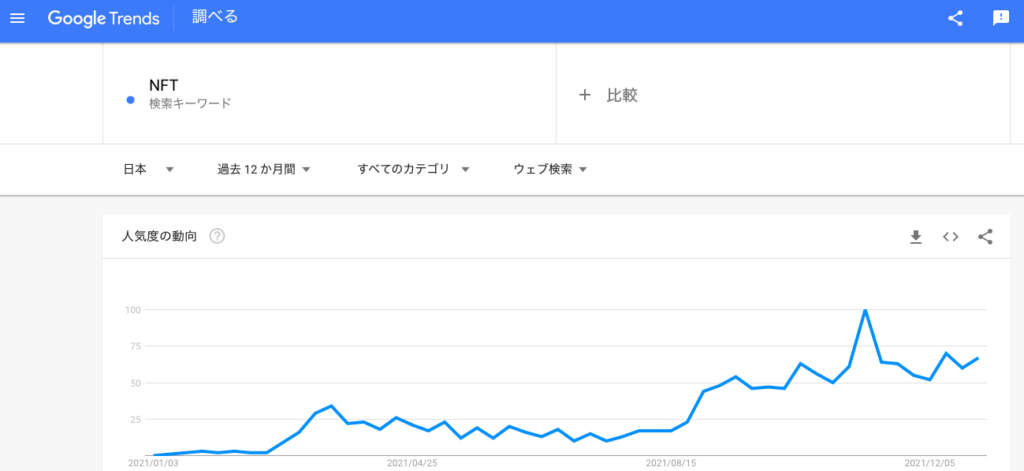Click the Google Trends logo

[x=103, y=18]
